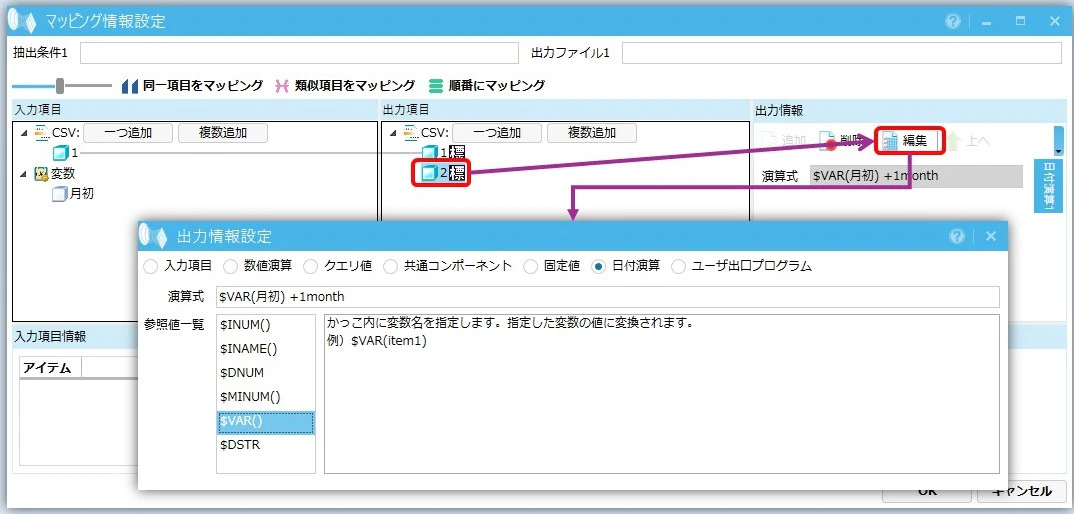Open the help icon in マッピング情報設定 title bar
The width and height of the screenshot is (1074, 514).
[953, 21]
